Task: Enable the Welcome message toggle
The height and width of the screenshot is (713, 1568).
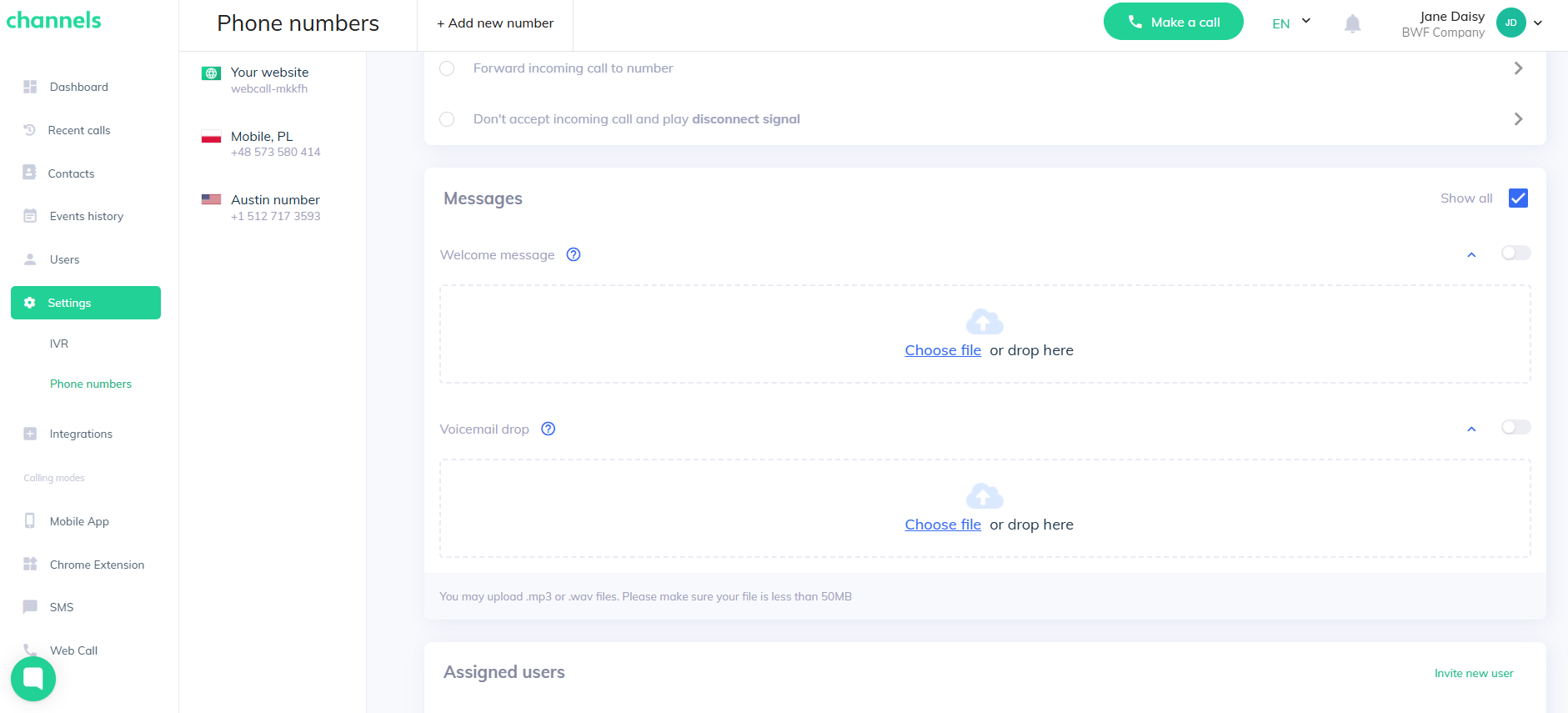Action: click(1515, 254)
